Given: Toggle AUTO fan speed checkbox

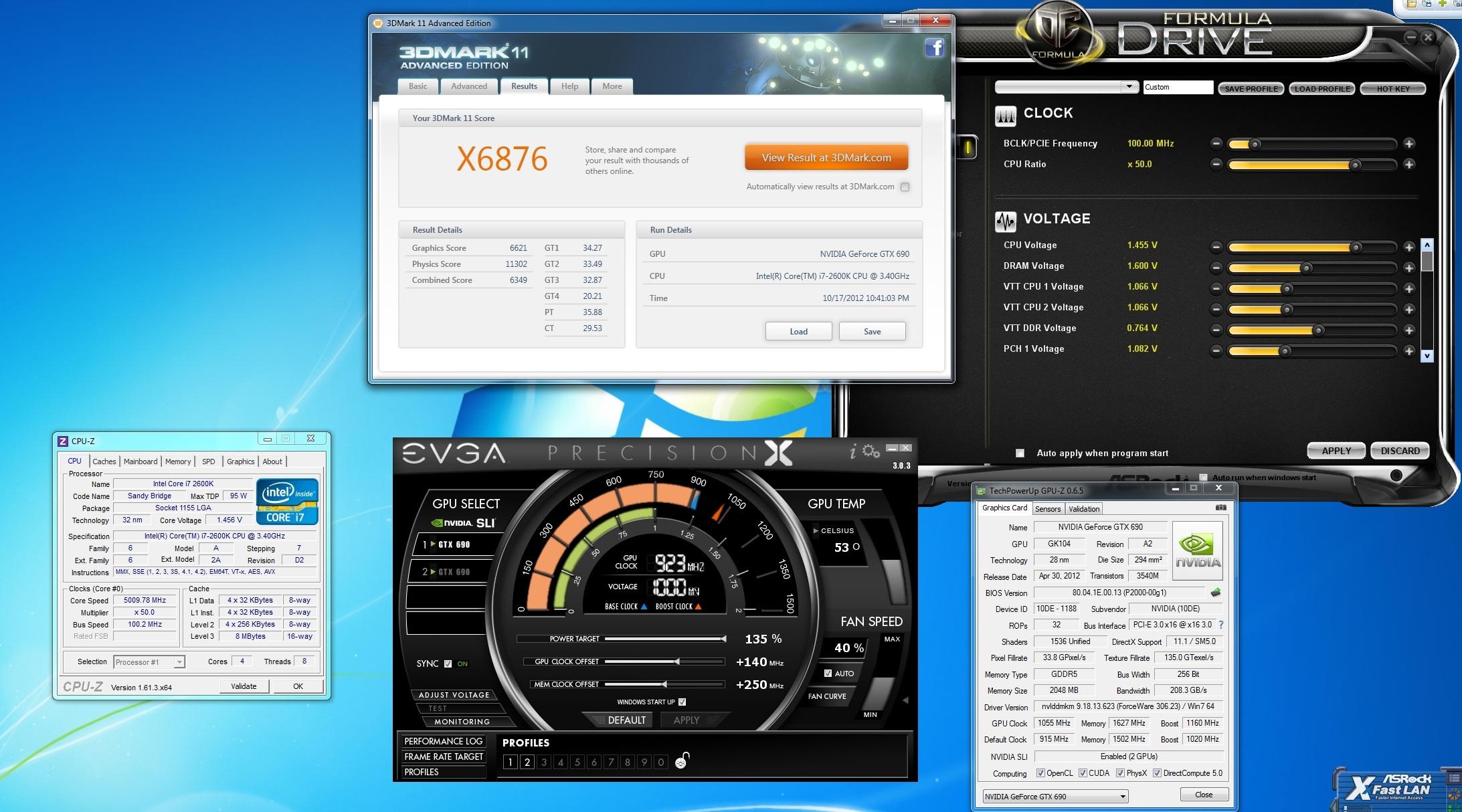Looking at the screenshot, I should [828, 674].
